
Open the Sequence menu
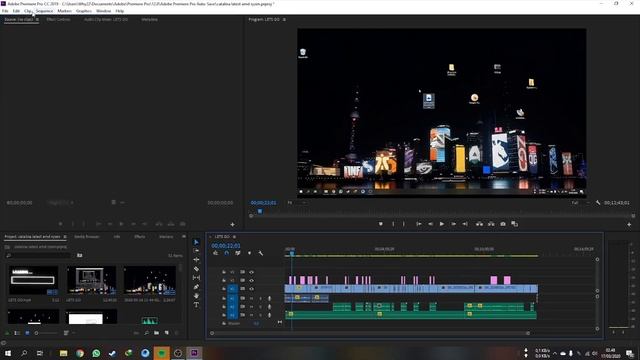pos(44,11)
